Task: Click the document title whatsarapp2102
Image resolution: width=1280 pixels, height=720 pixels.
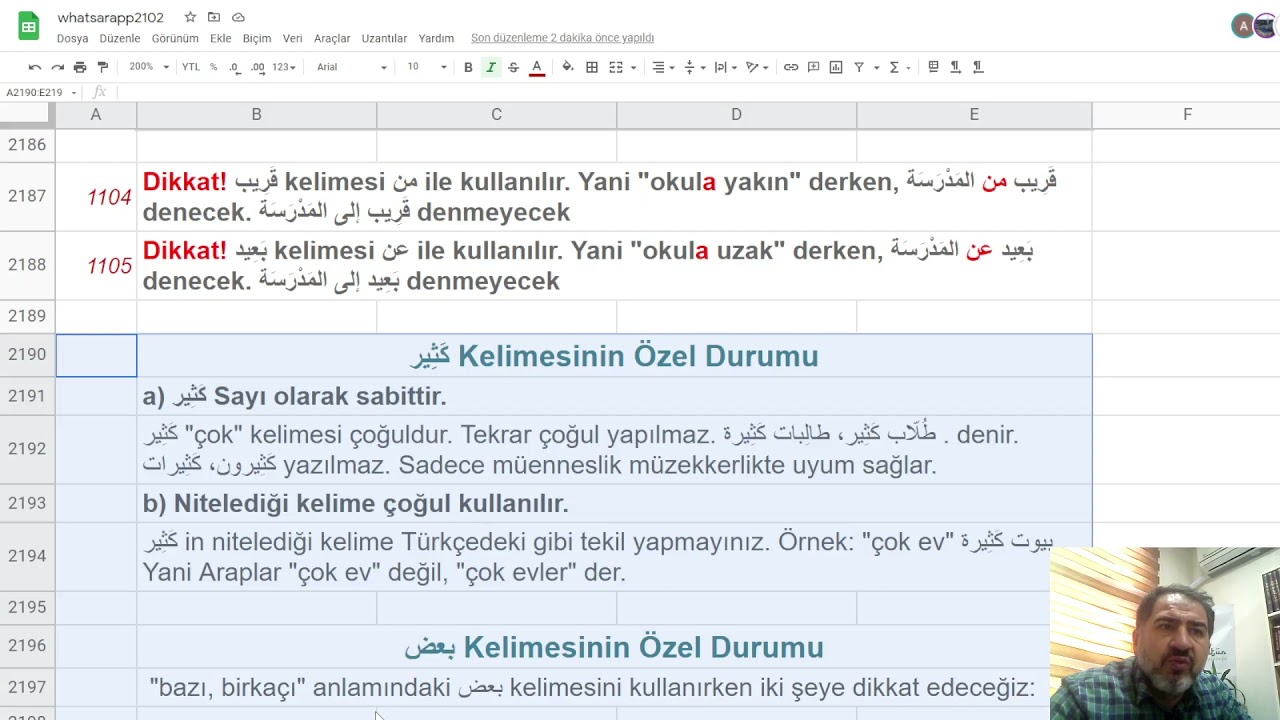Action: point(110,17)
